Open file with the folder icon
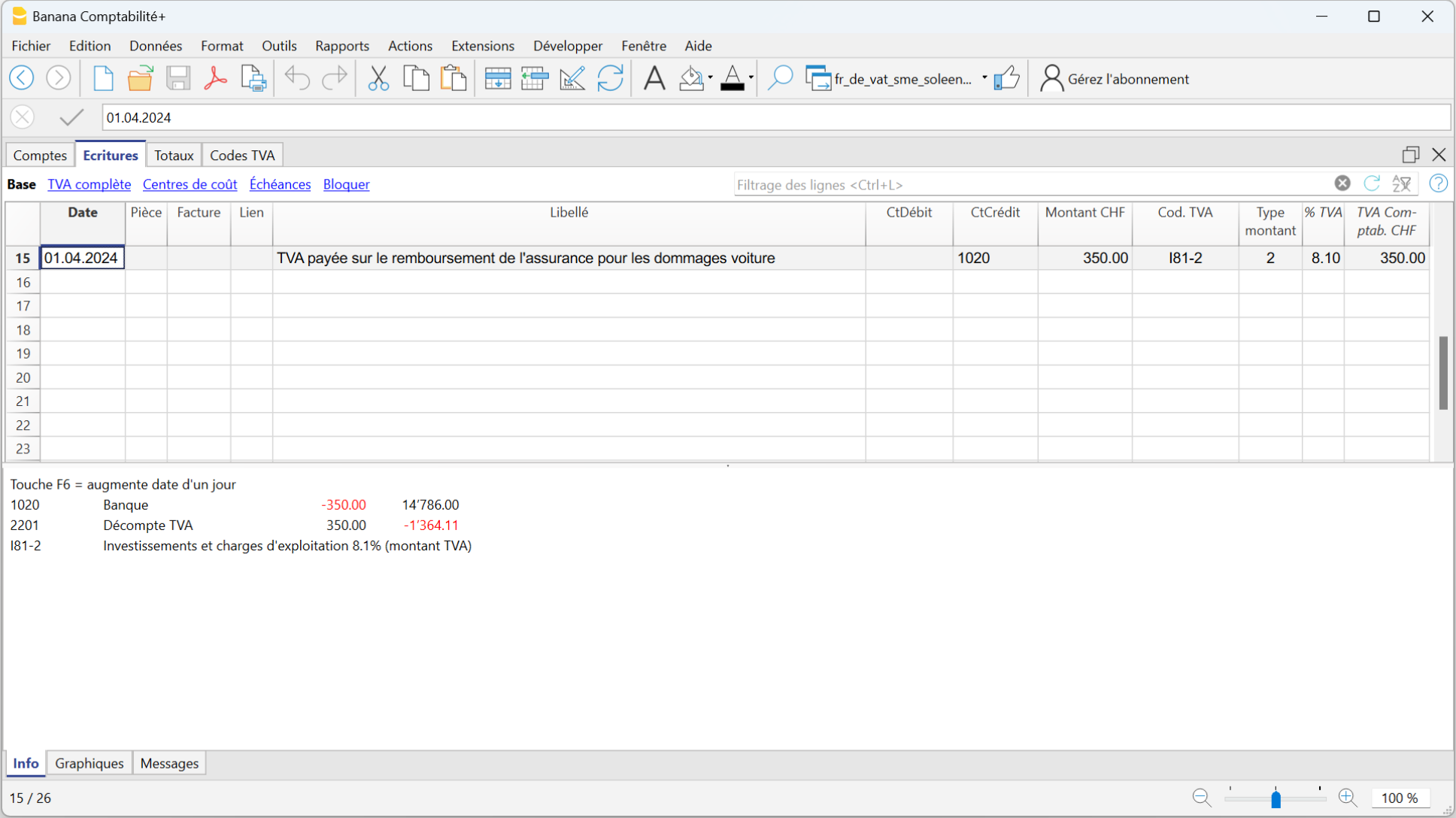 click(140, 78)
